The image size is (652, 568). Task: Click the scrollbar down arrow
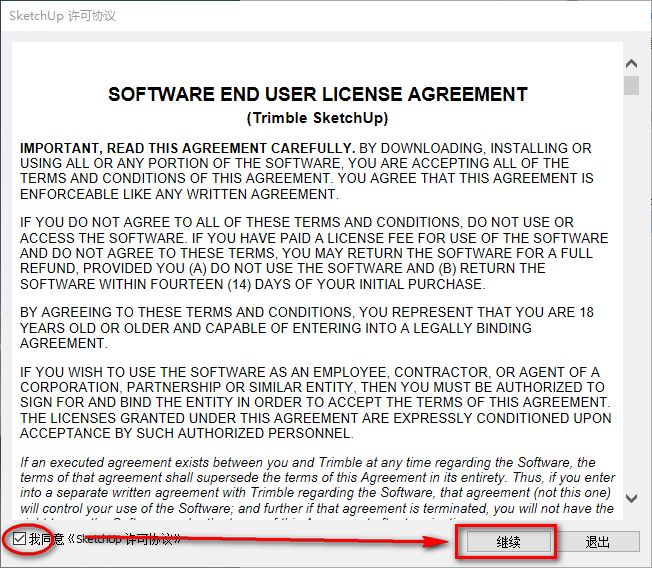[631, 497]
